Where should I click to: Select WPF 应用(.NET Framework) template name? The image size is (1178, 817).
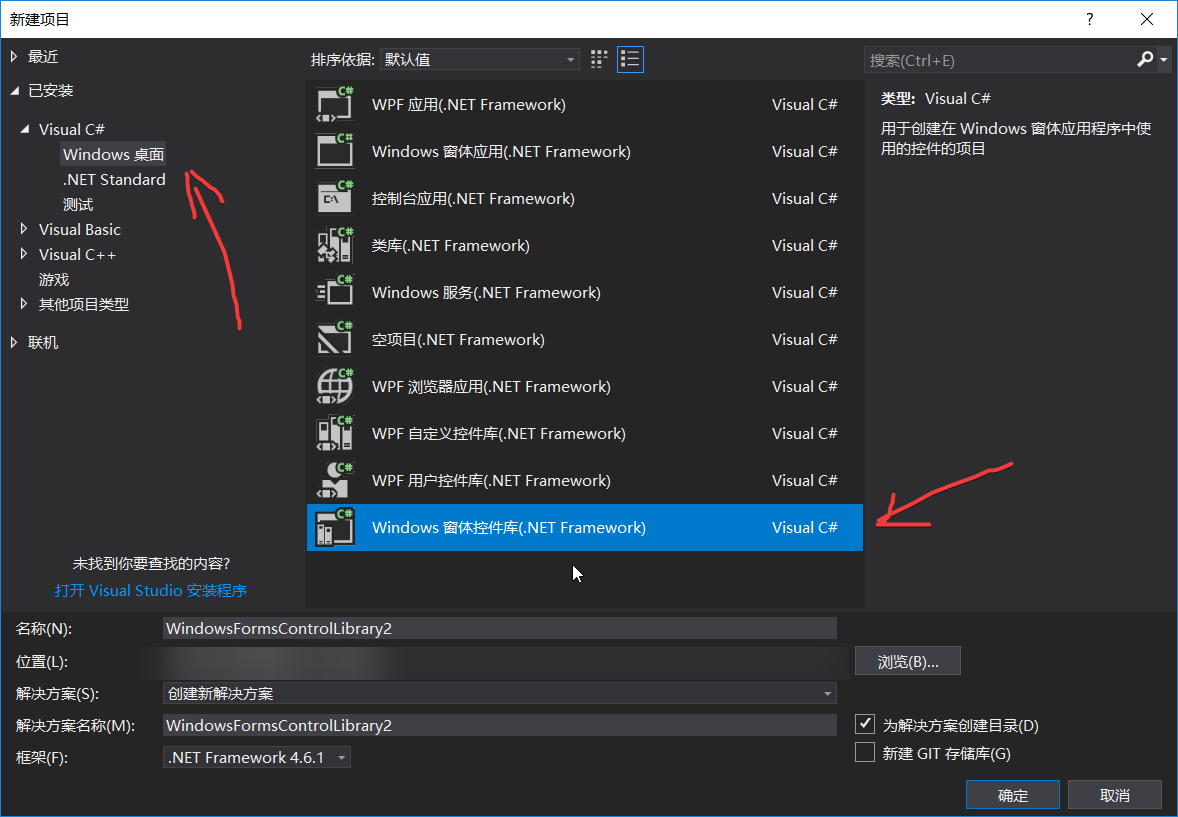(x=469, y=104)
